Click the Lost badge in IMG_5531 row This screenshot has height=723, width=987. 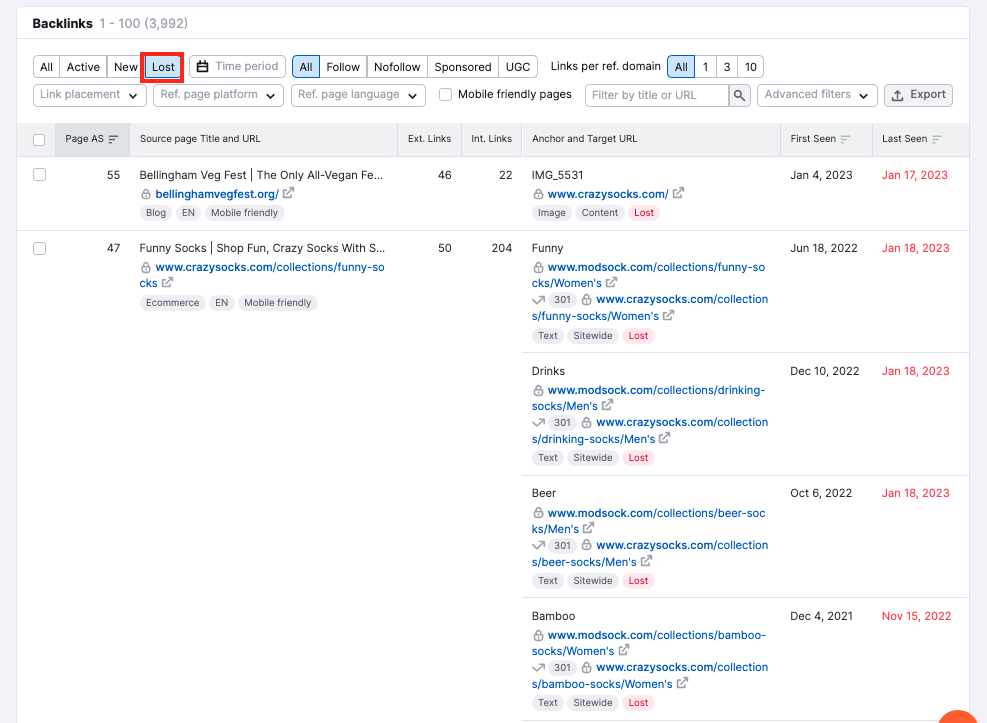click(643, 213)
